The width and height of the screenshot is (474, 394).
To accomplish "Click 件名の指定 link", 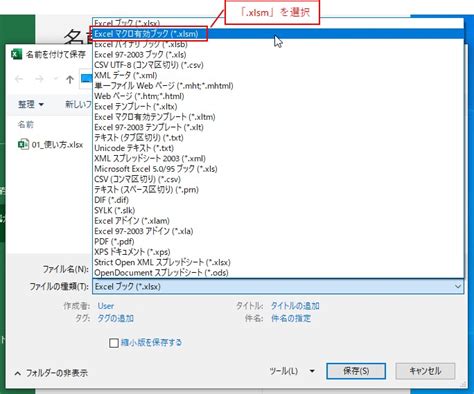I will point(291,318).
